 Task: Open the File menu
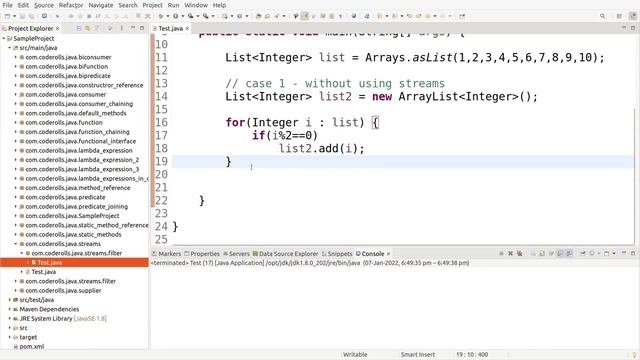tap(7, 5)
